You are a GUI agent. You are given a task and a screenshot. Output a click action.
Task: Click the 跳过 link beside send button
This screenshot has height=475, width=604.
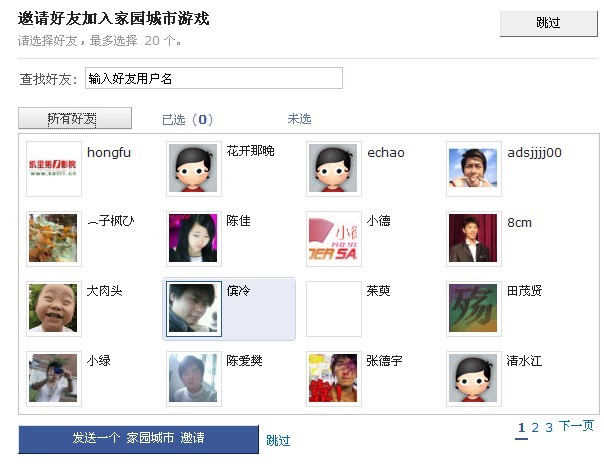[x=278, y=441]
